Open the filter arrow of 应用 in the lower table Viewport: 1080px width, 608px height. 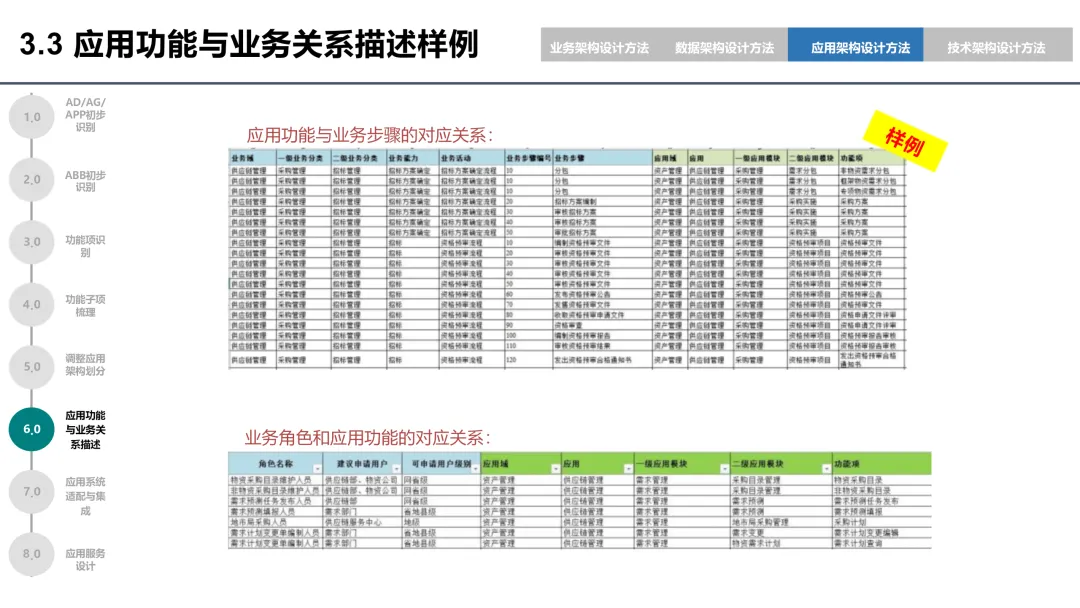627,469
